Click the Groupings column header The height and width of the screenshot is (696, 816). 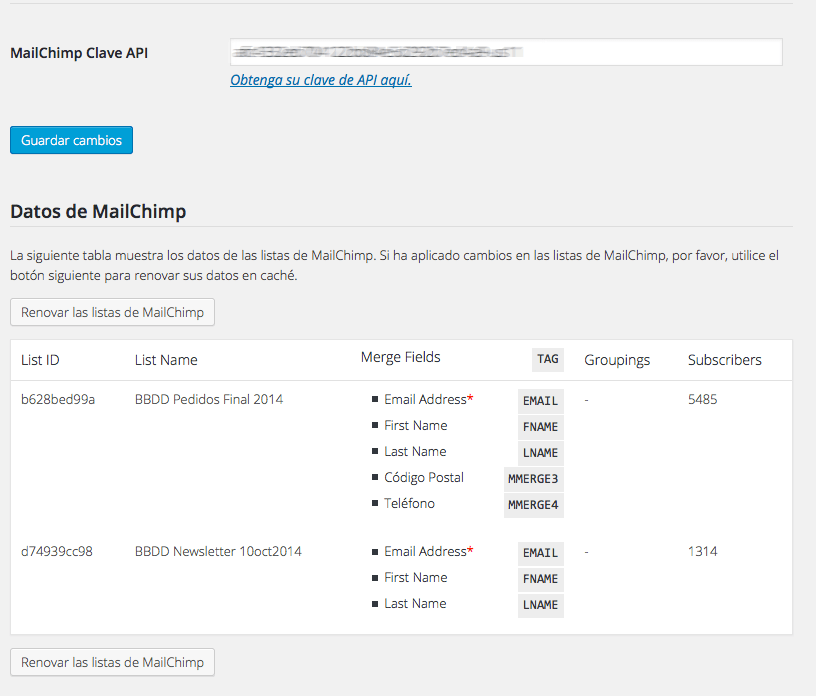pos(617,360)
